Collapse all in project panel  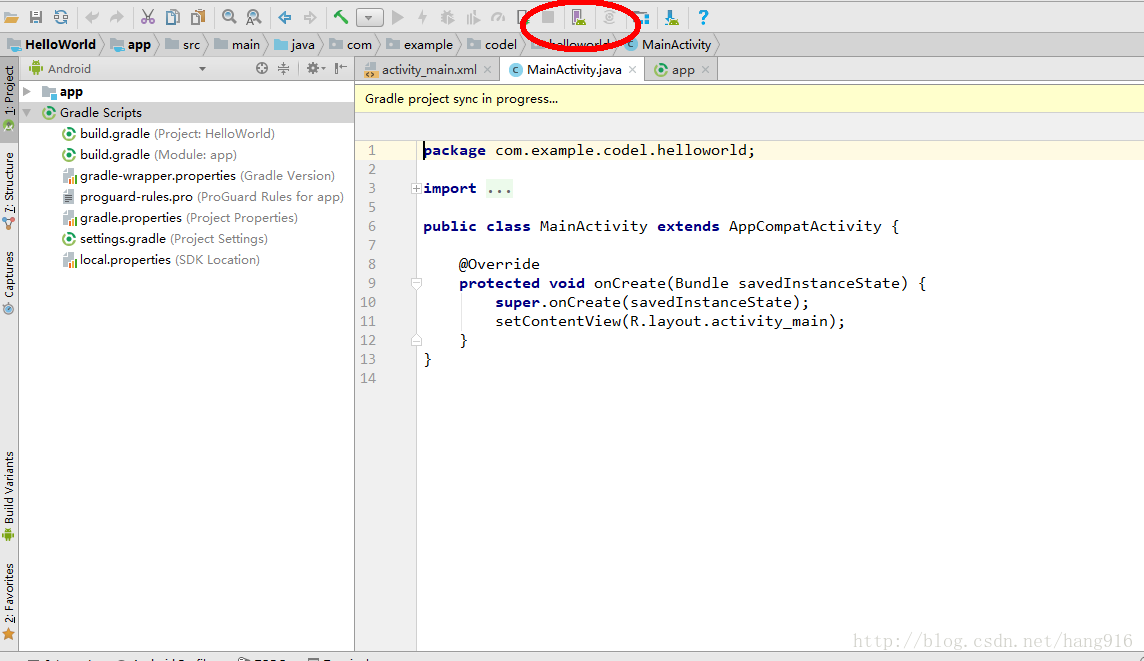(x=284, y=69)
